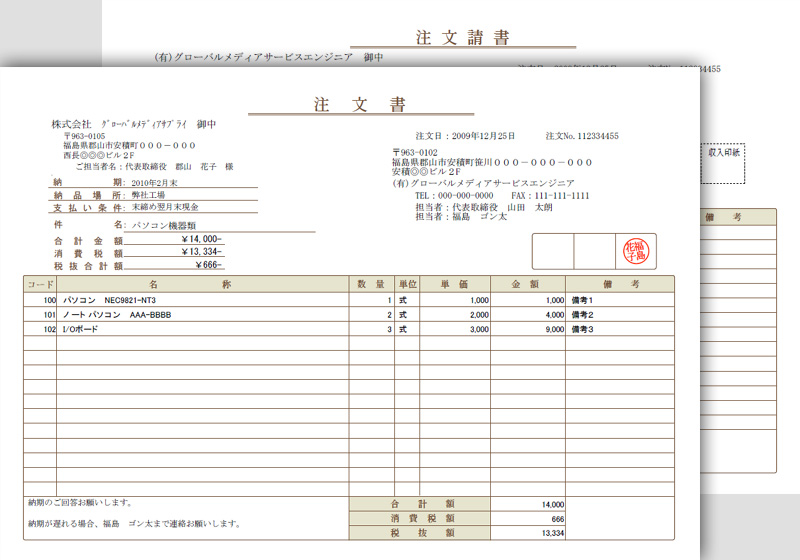Click the 備考3 remarks cell
This screenshot has height=560, width=800.
(x=582, y=329)
